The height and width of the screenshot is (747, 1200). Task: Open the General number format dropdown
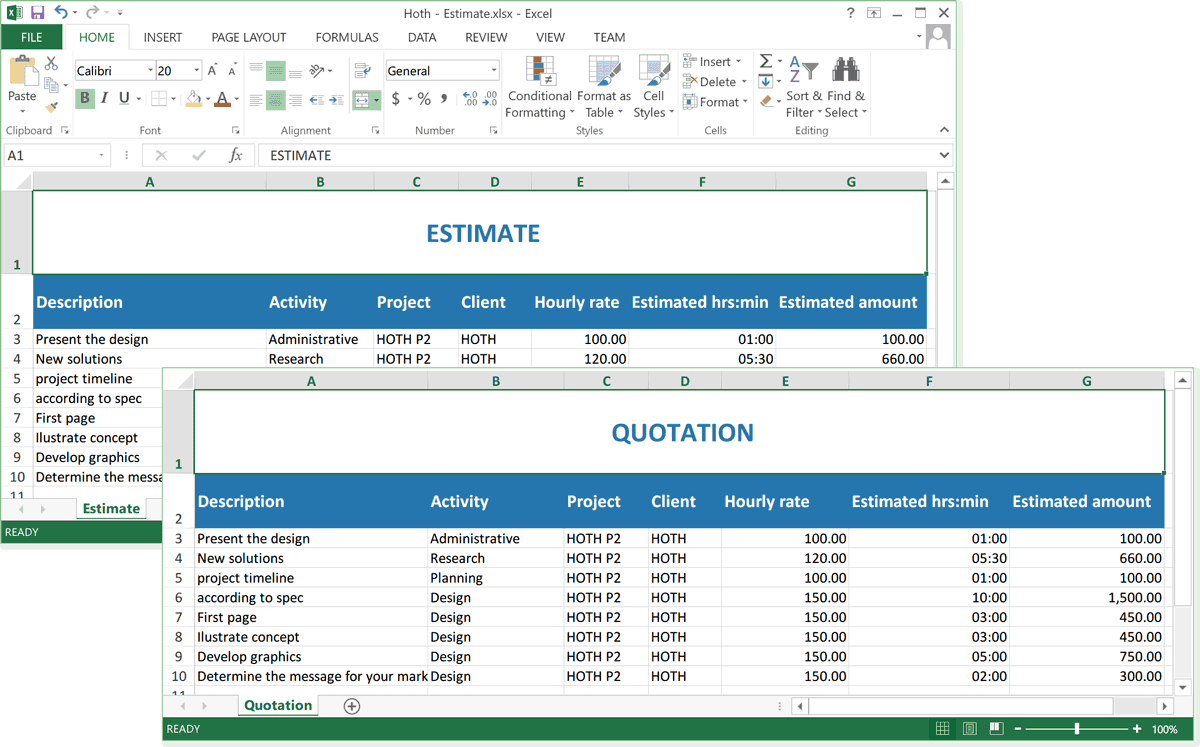tap(494, 71)
